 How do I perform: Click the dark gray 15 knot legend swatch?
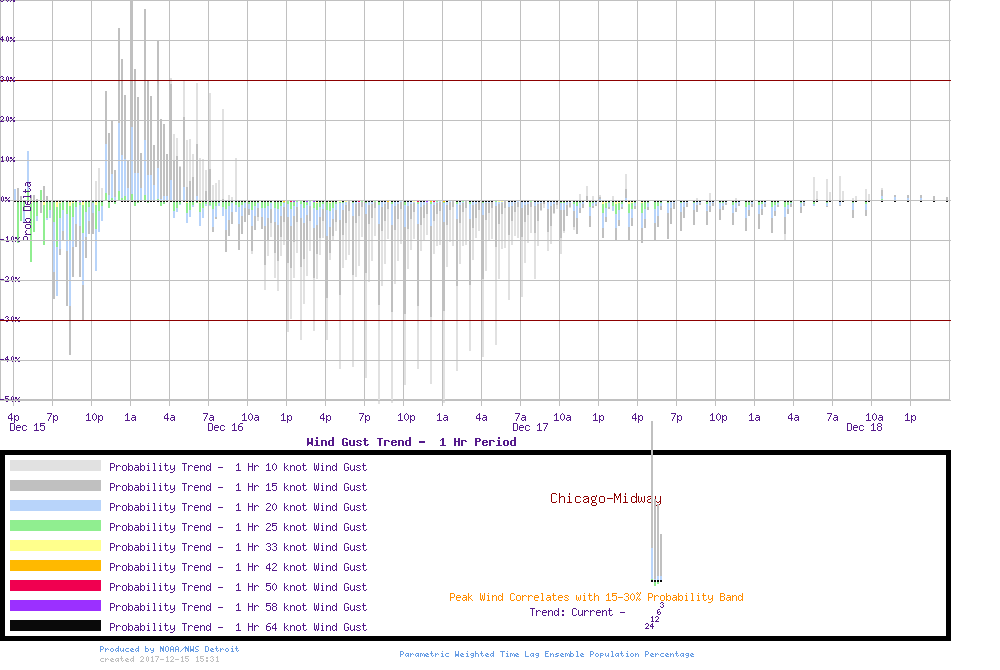click(x=55, y=486)
